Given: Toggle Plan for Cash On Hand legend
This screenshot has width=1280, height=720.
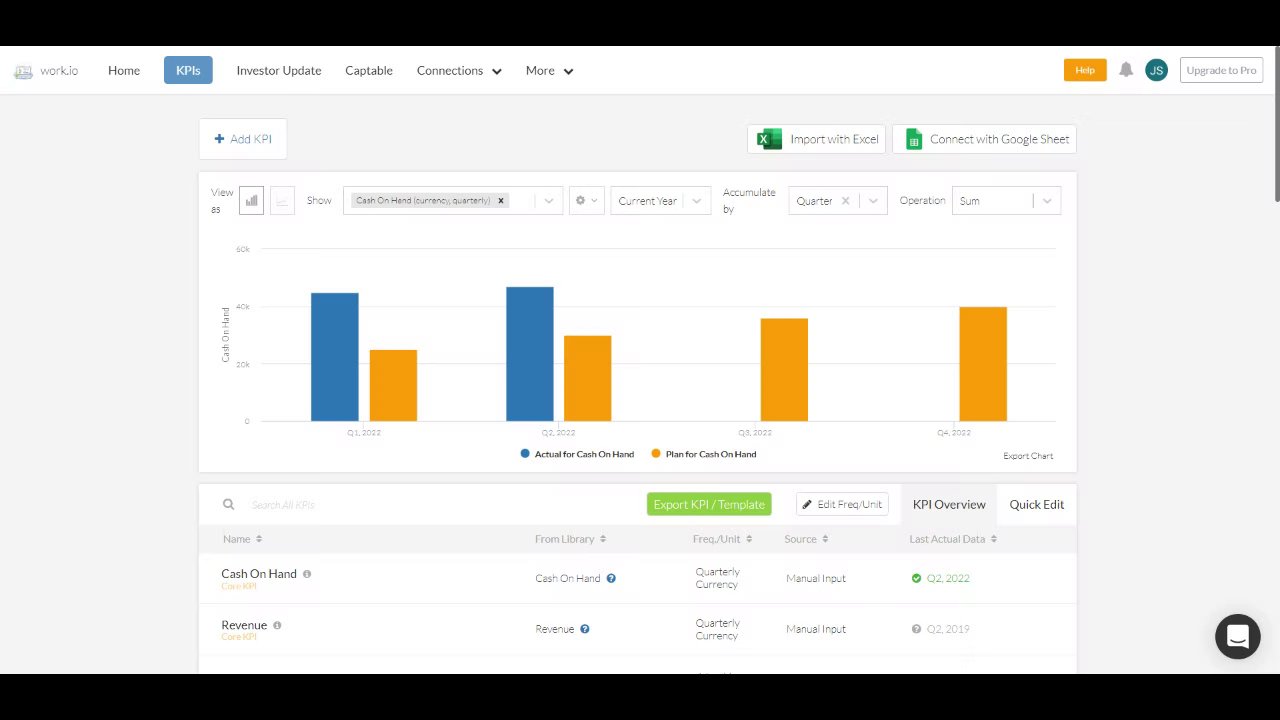Looking at the screenshot, I should coord(704,454).
